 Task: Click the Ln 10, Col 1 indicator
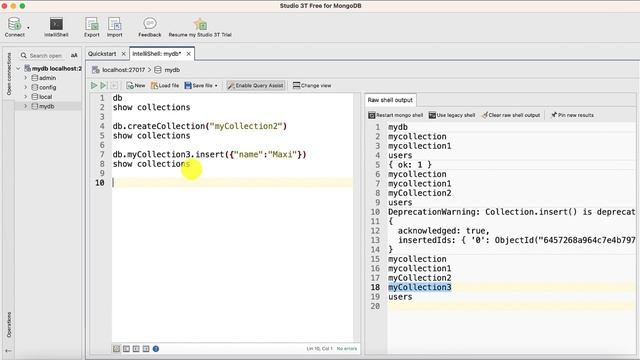(x=319, y=349)
